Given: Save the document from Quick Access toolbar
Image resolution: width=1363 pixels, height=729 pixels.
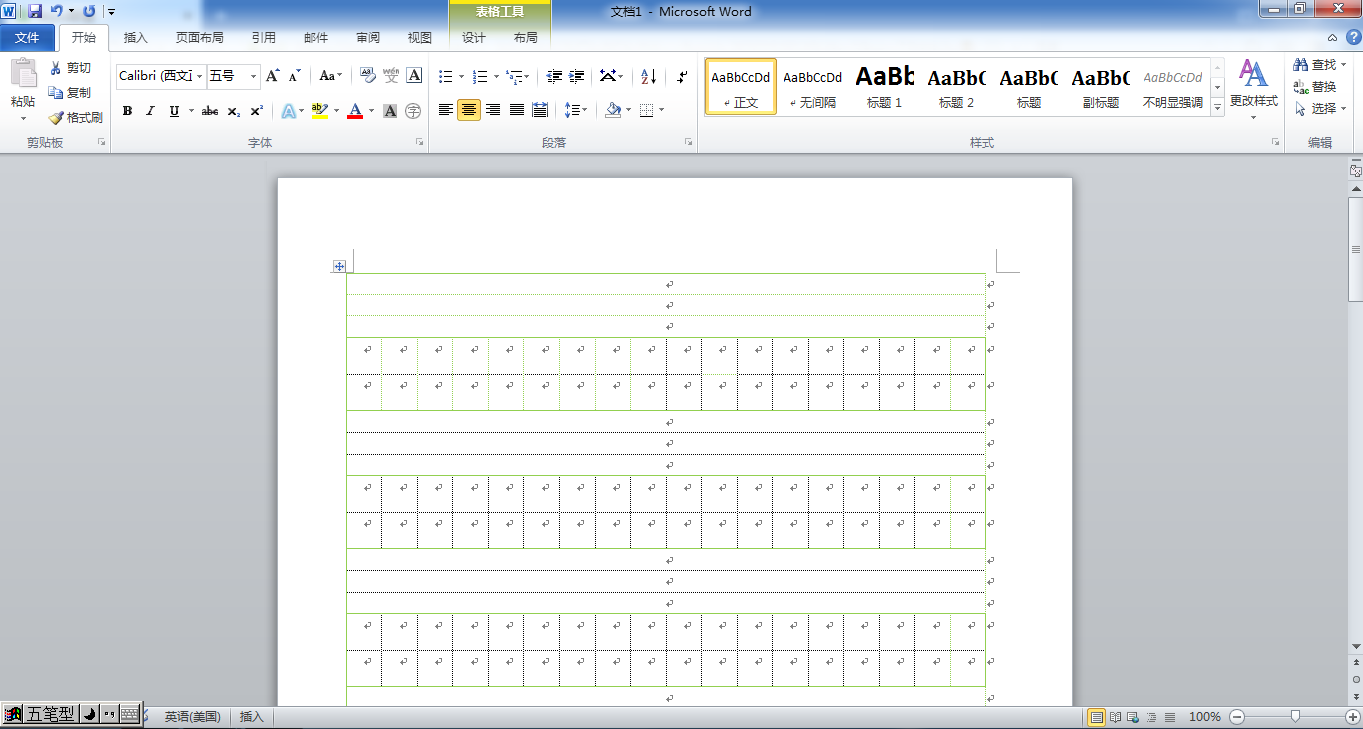Looking at the screenshot, I should pos(35,11).
